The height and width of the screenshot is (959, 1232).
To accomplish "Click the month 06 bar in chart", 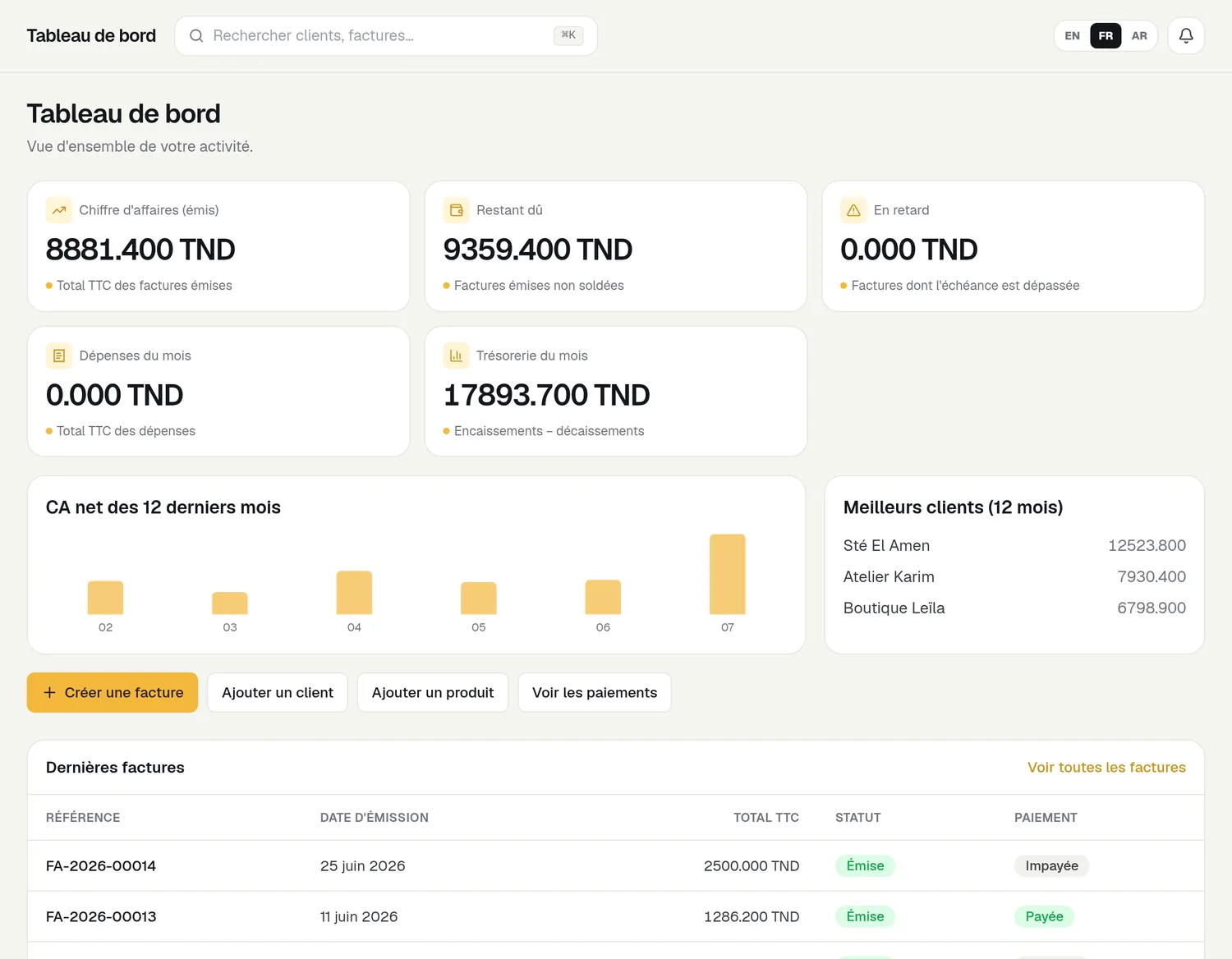I will 603,597.
